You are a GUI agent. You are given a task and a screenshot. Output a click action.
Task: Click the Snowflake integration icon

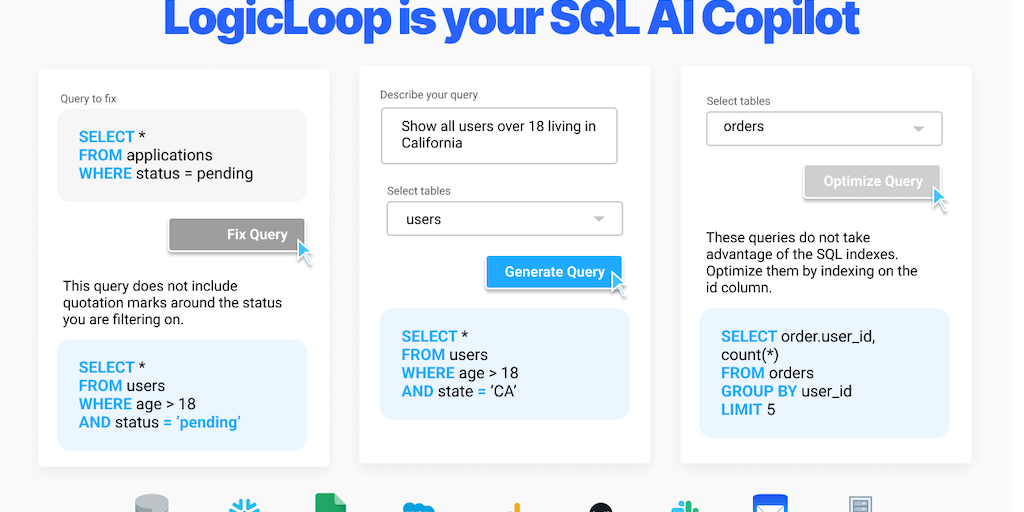coord(244,505)
